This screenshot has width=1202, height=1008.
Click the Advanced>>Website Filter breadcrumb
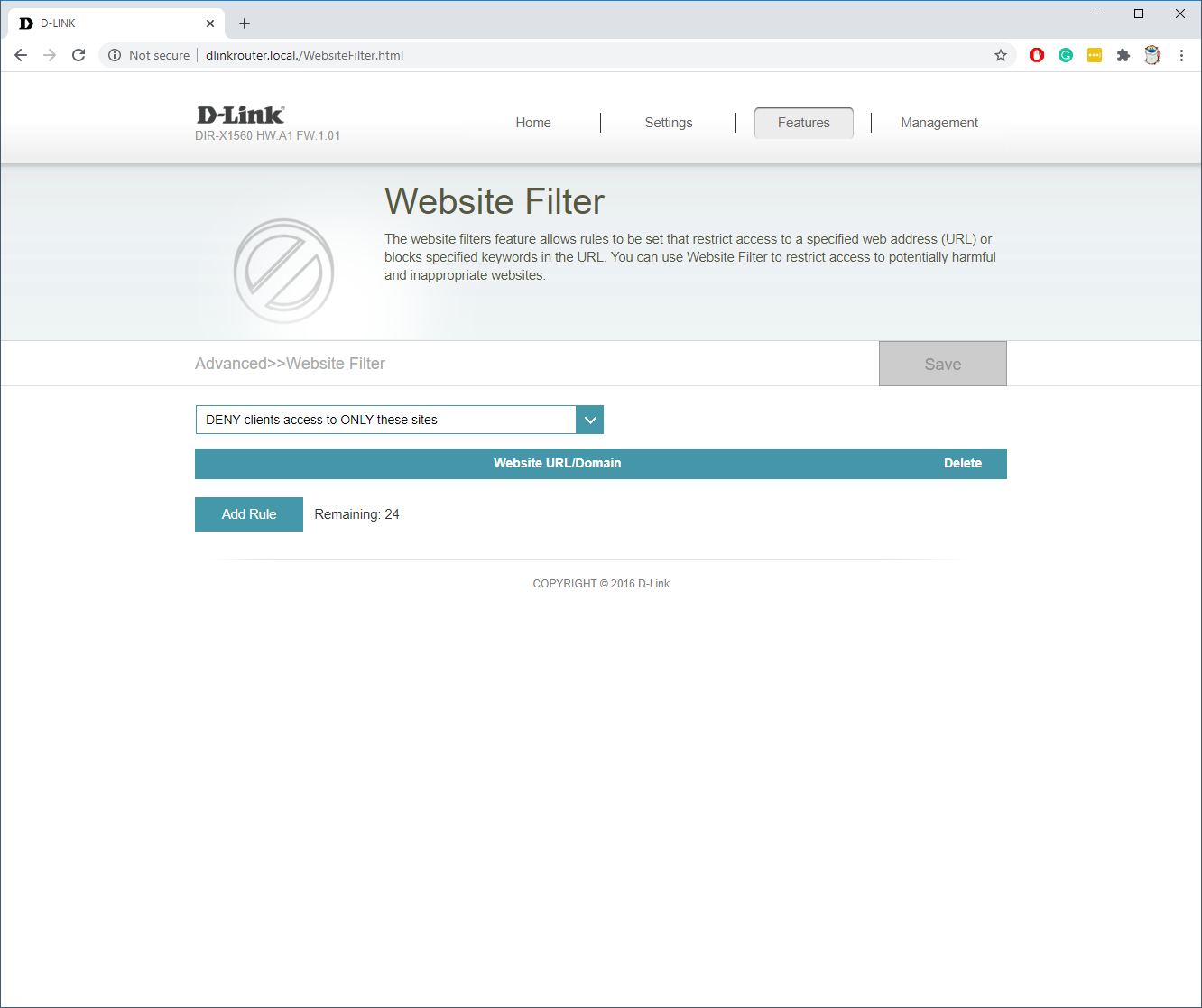[x=290, y=364]
